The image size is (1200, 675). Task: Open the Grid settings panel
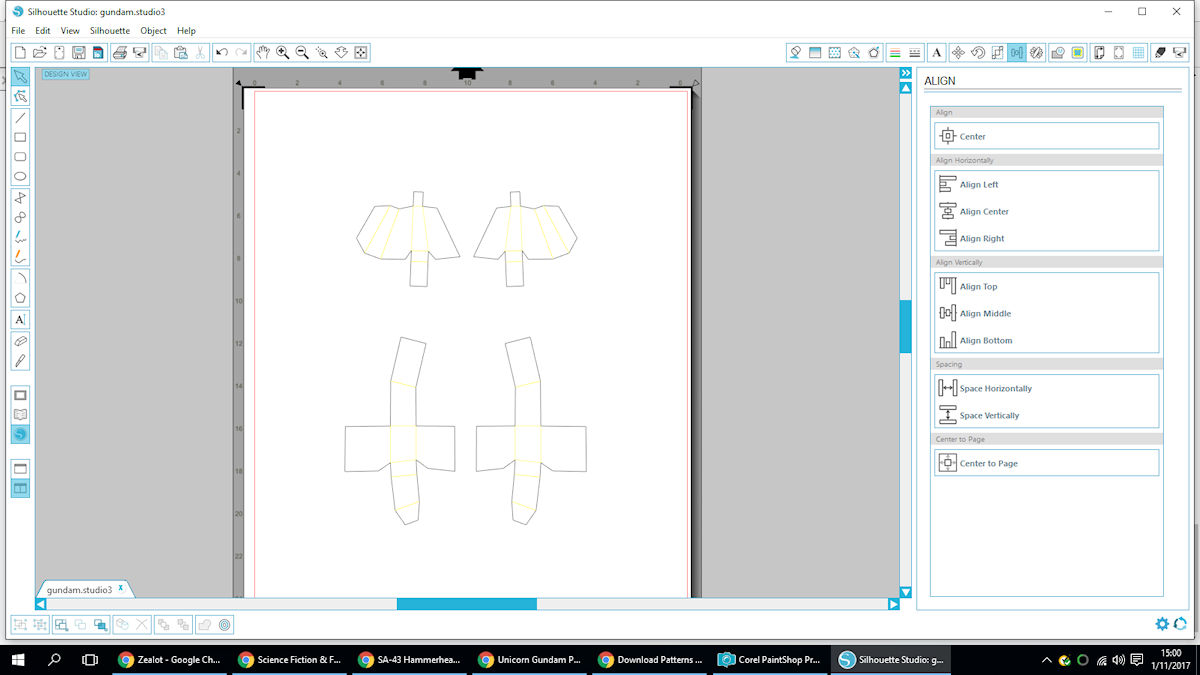[1138, 52]
